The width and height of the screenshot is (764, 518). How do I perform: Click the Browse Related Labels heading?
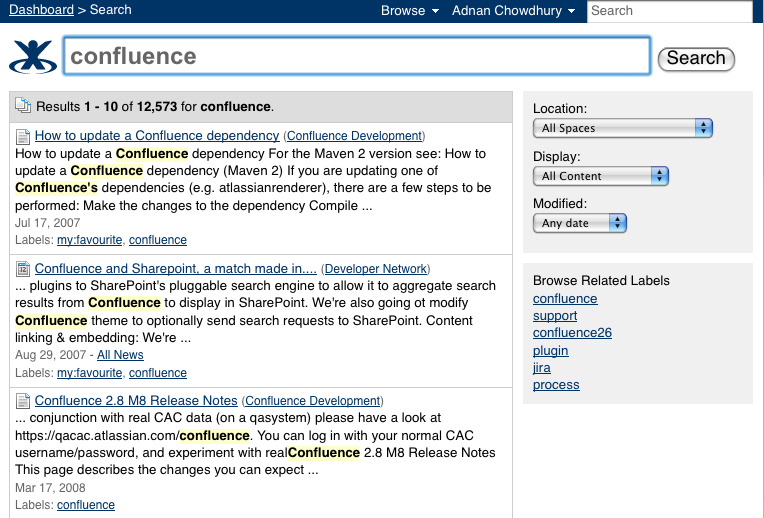tap(601, 281)
